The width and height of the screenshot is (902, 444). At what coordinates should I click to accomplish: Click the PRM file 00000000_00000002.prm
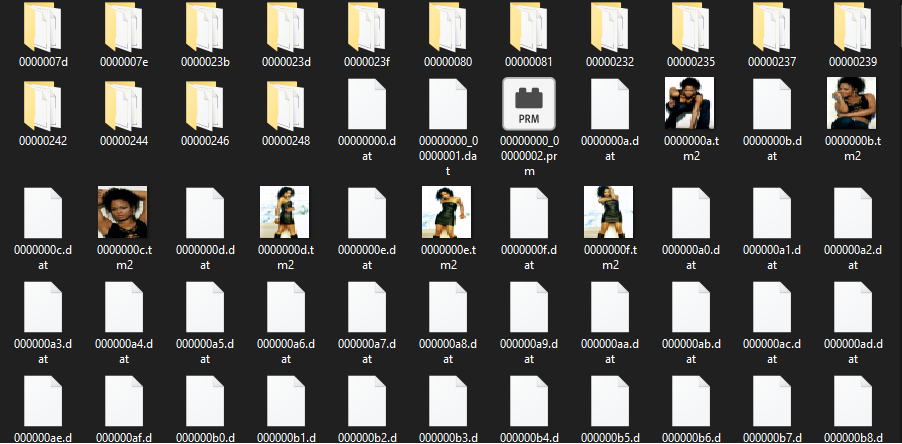(528, 103)
